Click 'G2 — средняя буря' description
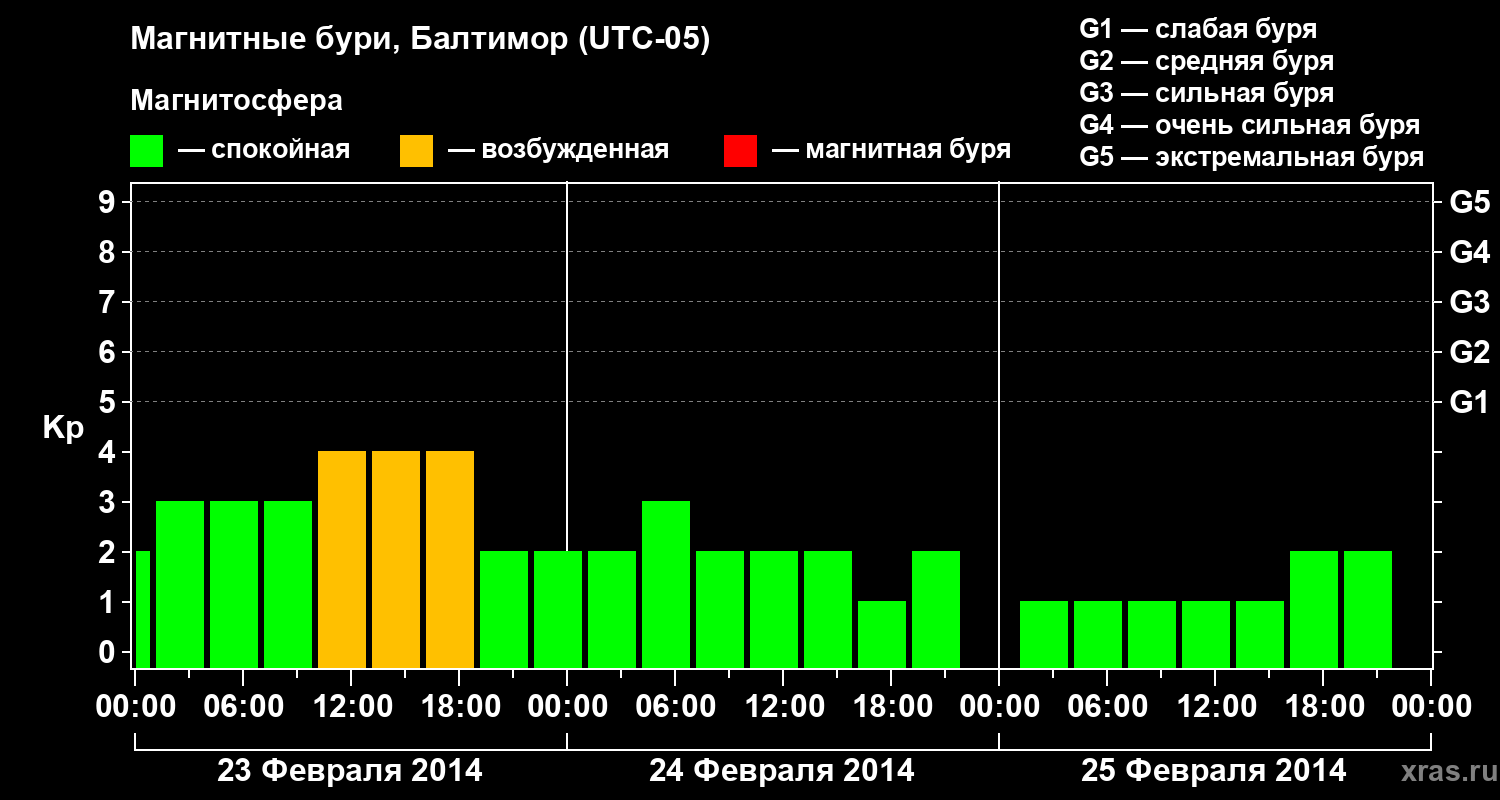1500x800 pixels. click(1207, 61)
